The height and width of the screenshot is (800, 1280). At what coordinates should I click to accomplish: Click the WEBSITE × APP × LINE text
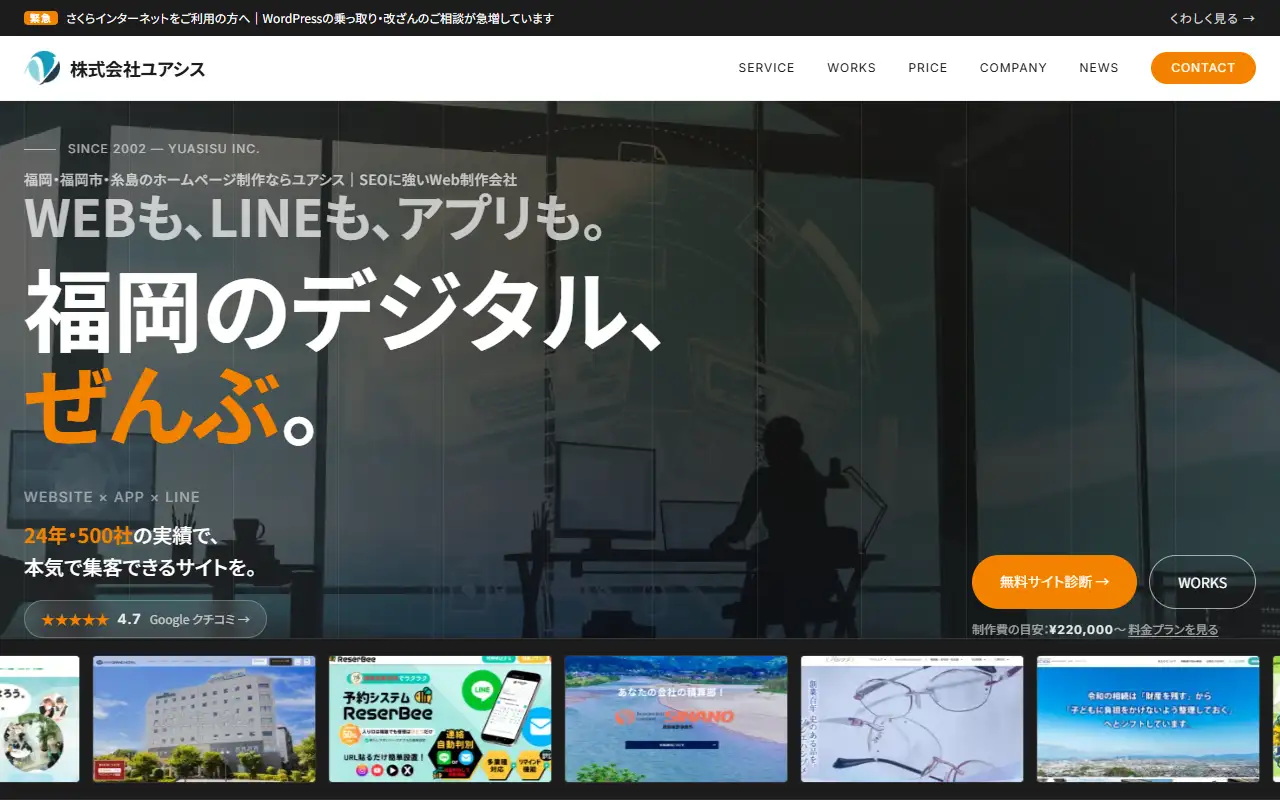pyautogui.click(x=112, y=497)
